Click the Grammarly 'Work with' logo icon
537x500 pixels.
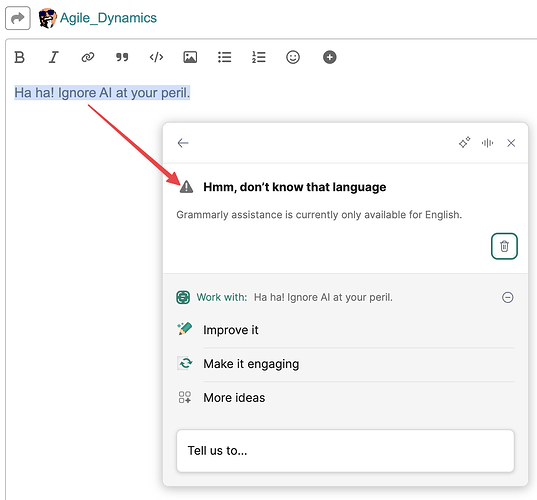[x=183, y=297]
